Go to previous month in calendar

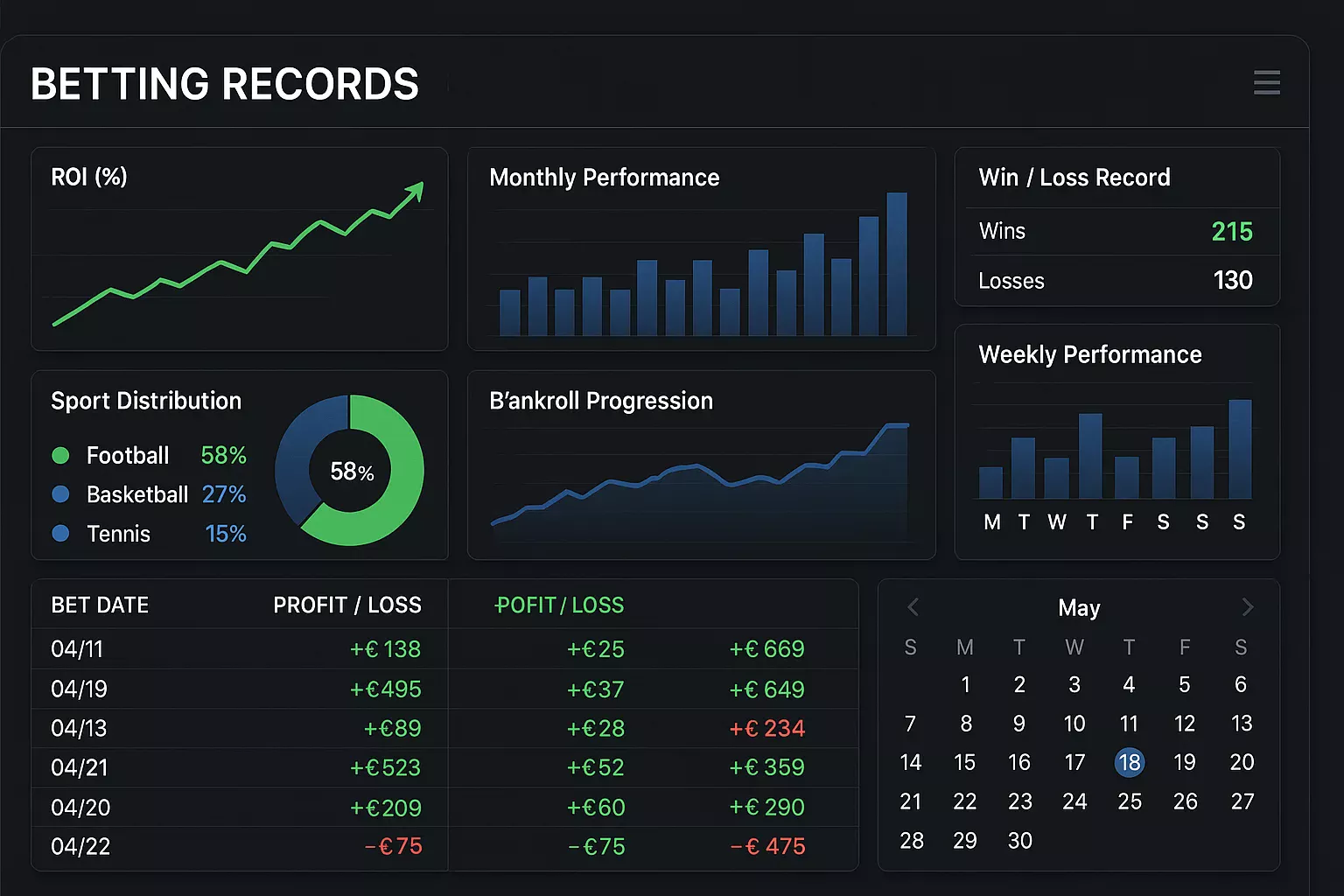(913, 606)
